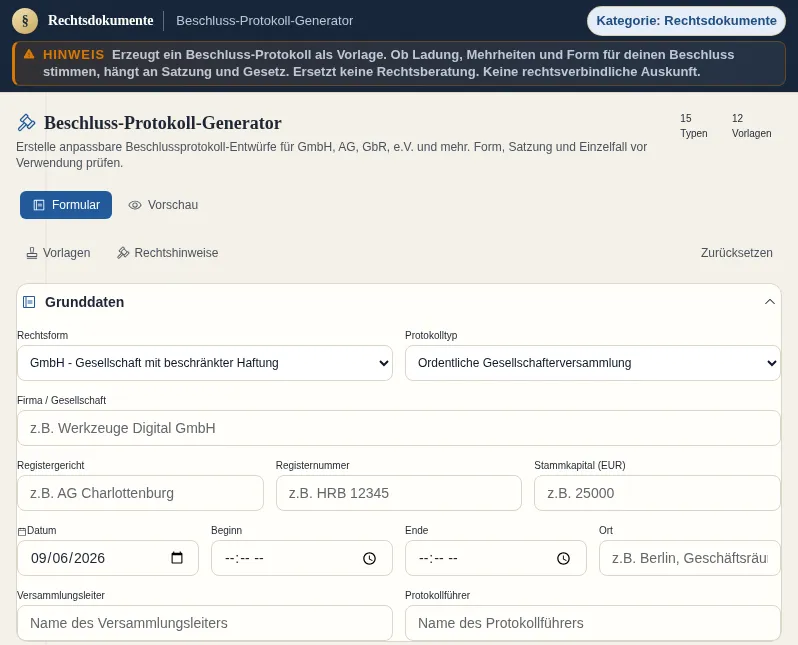Click into the Beginn time field
This screenshot has width=798, height=645.
pyautogui.click(x=302, y=558)
